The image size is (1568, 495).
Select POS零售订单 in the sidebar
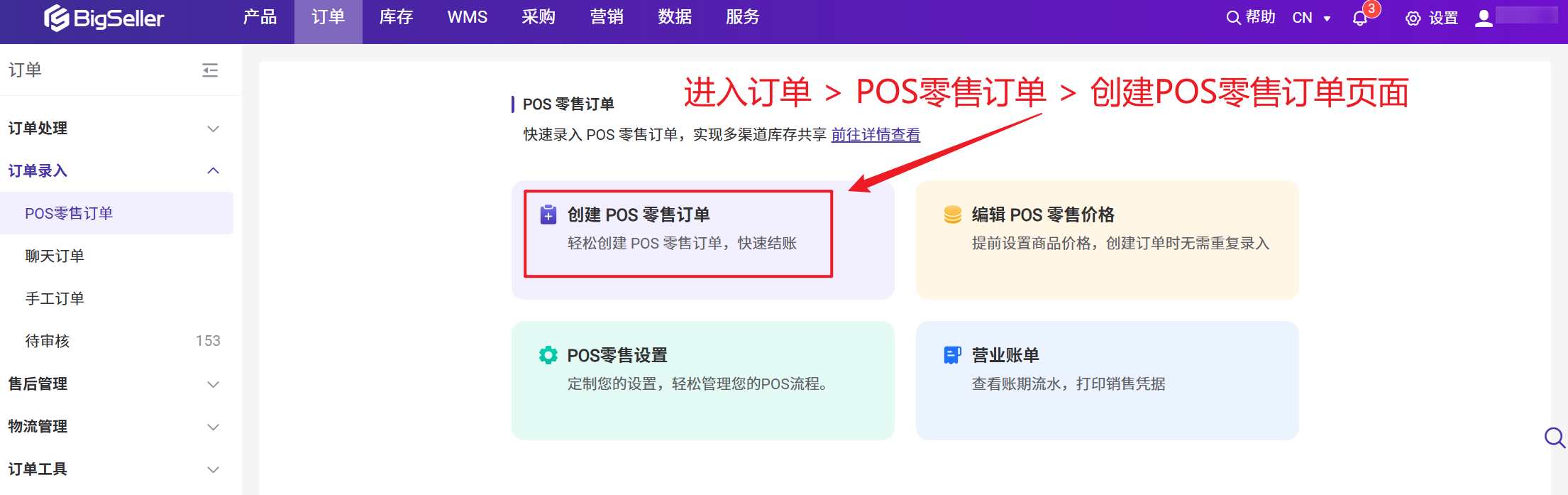[116, 213]
